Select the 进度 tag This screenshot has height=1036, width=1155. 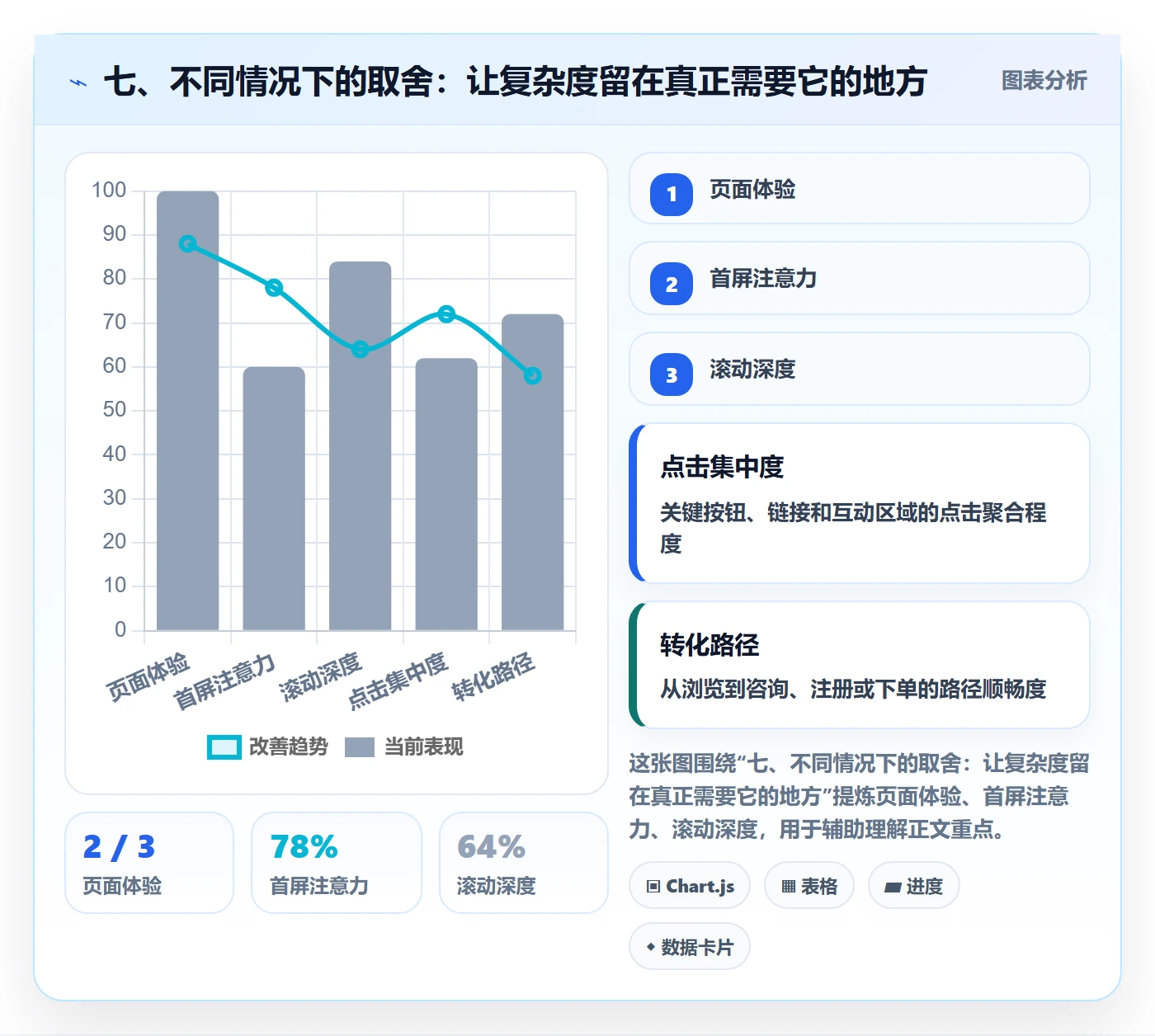pyautogui.click(x=914, y=886)
